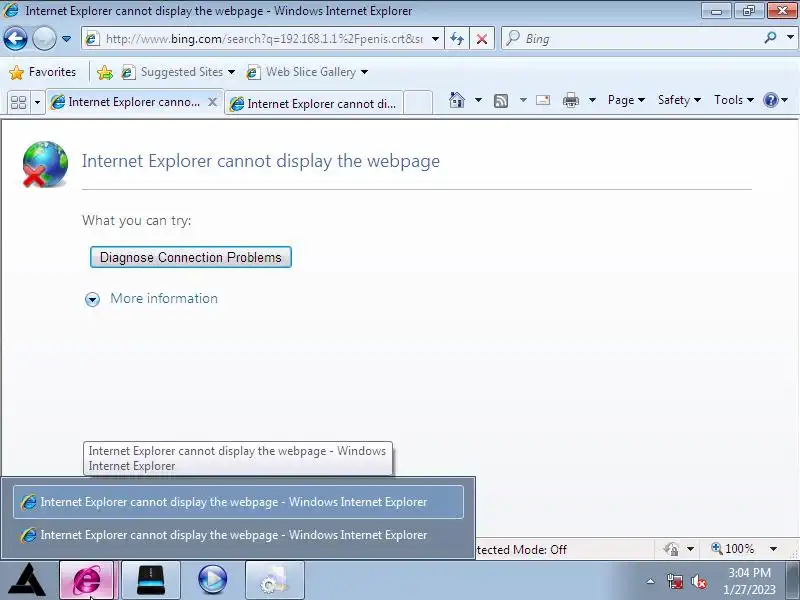Click the security/privacy status icon in status bar
800x600 pixels.
point(671,549)
